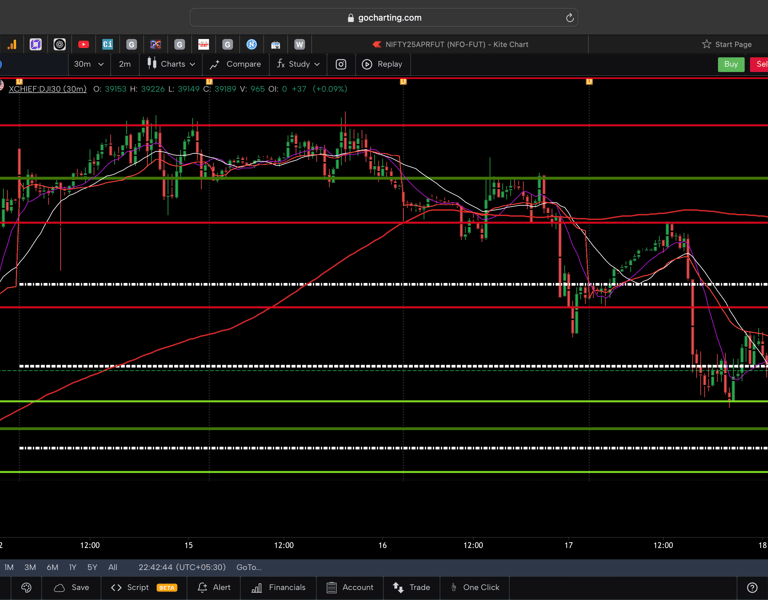Image resolution: width=768 pixels, height=600 pixels.
Task: Click the XCHIEF:DJI30 (30m) symbol label
Action: tap(48, 89)
